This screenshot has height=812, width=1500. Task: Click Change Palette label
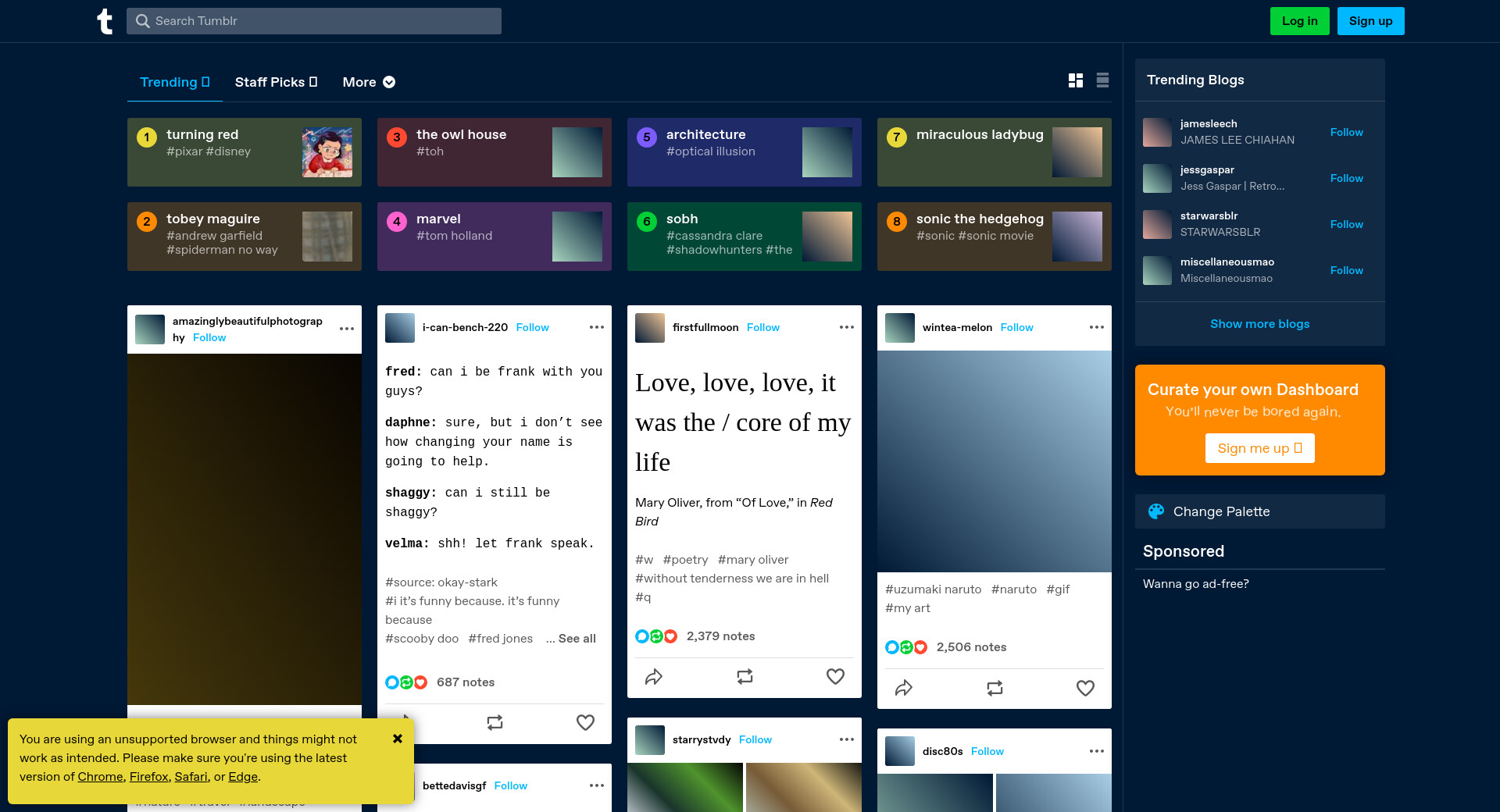(x=1222, y=511)
